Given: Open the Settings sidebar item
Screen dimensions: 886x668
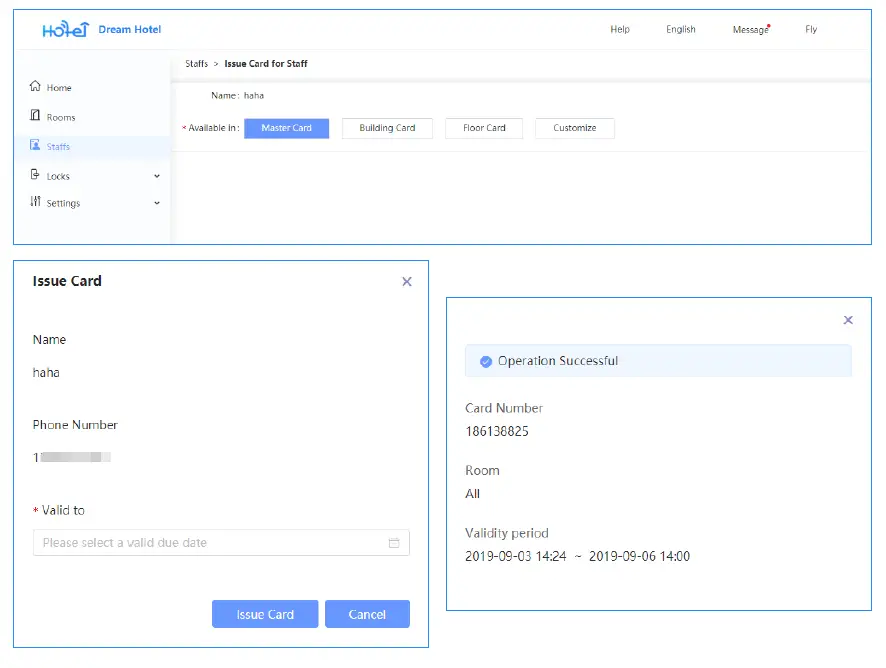Looking at the screenshot, I should click(63, 203).
